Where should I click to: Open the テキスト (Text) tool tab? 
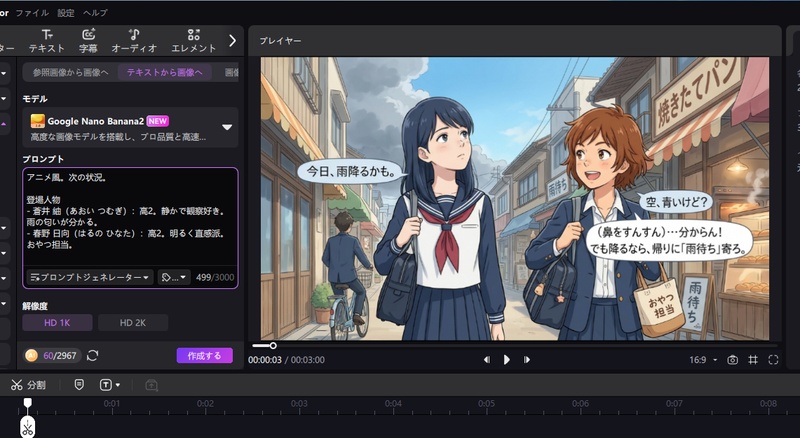(x=47, y=41)
